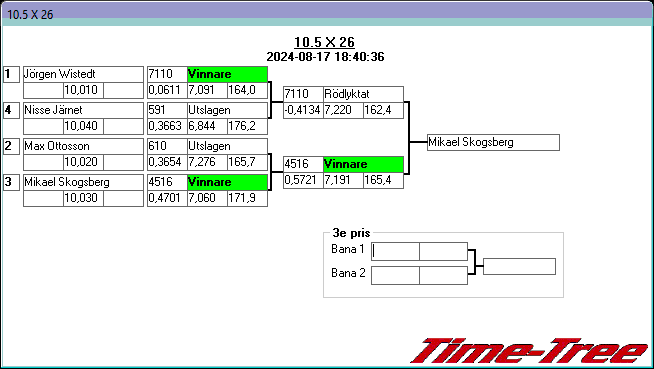Click the reaction time 0,0611 cell

pyautogui.click(x=167, y=90)
